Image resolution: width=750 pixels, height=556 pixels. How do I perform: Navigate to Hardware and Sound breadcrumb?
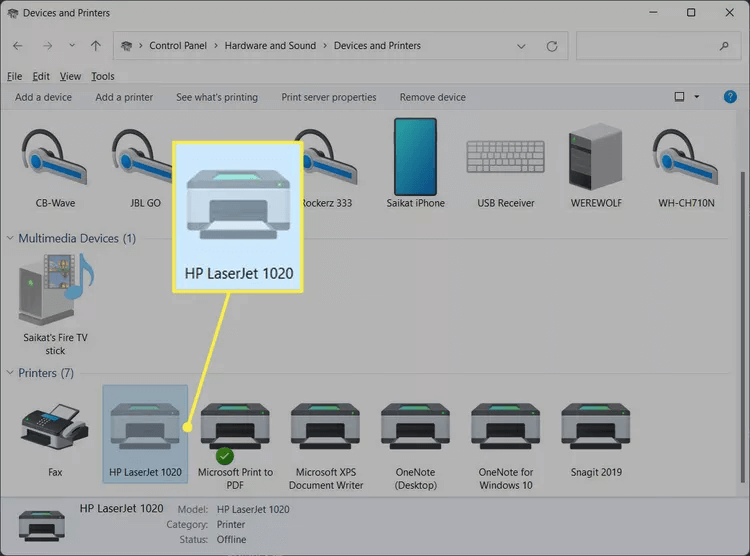pos(270,45)
